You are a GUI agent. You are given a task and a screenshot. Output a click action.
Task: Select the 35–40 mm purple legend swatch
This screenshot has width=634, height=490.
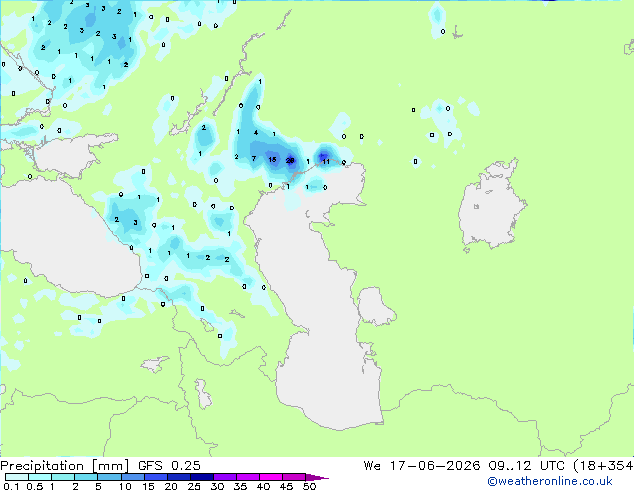tap(247, 477)
